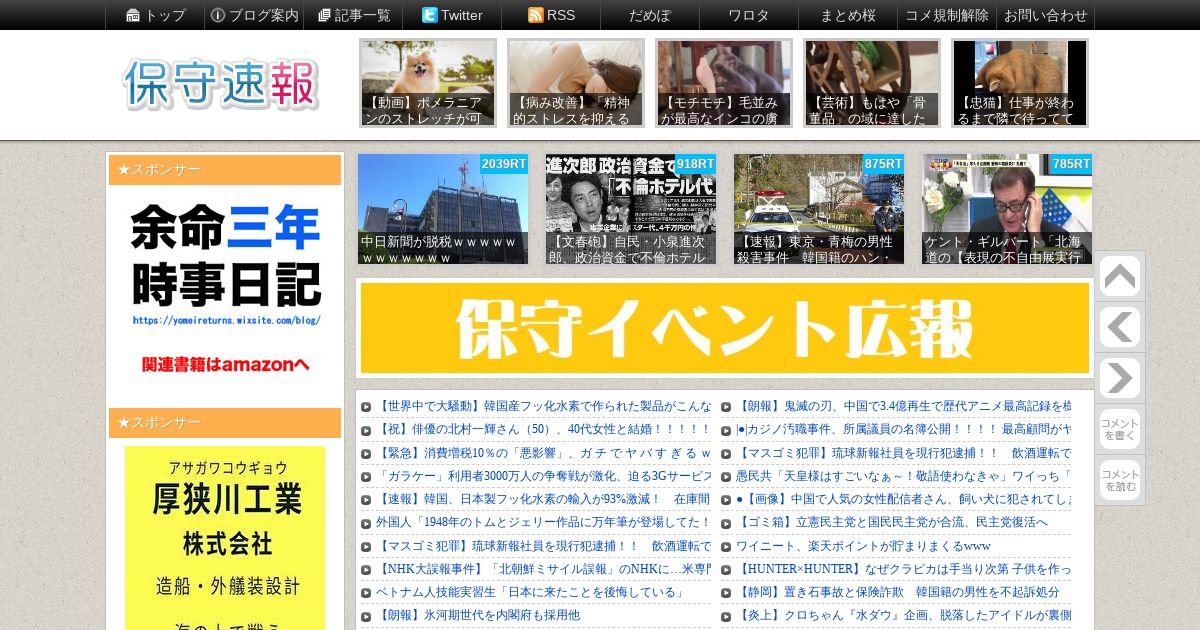Viewport: 1200px width, 630px height.
Task: Open the モチモチ インコ article thumbnail
Action: coord(724,83)
